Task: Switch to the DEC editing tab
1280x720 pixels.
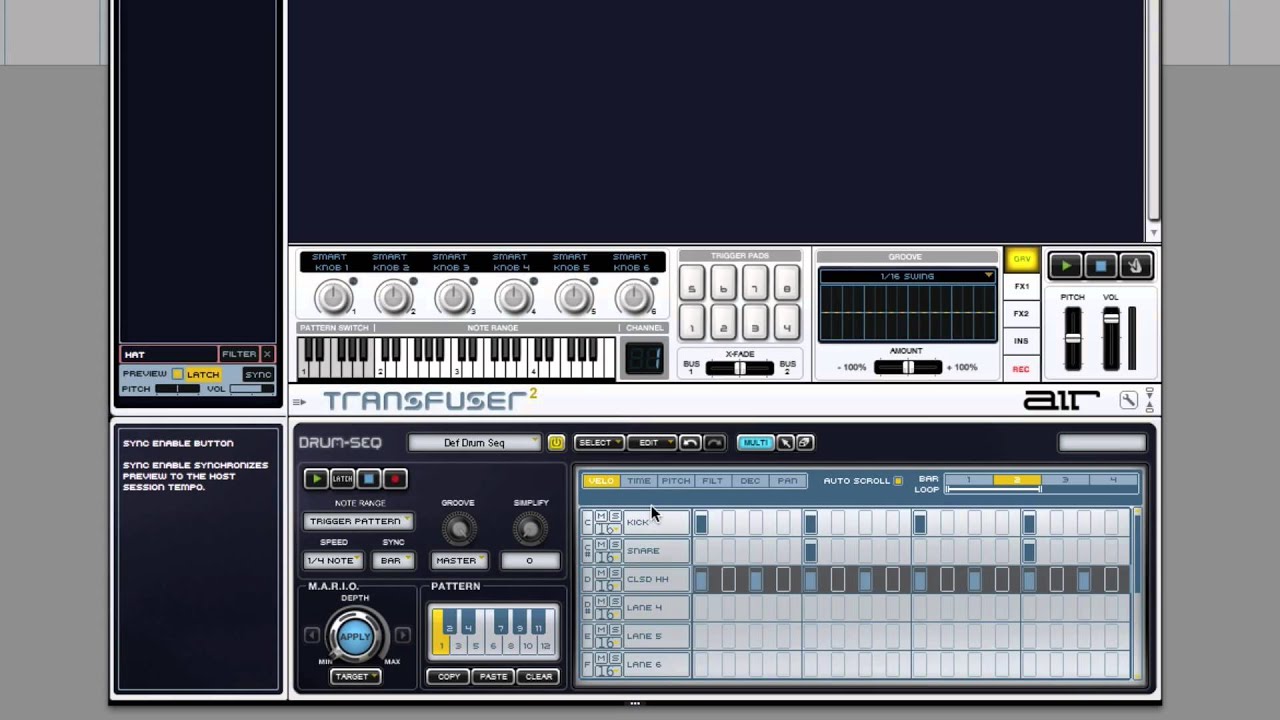Action: 750,481
